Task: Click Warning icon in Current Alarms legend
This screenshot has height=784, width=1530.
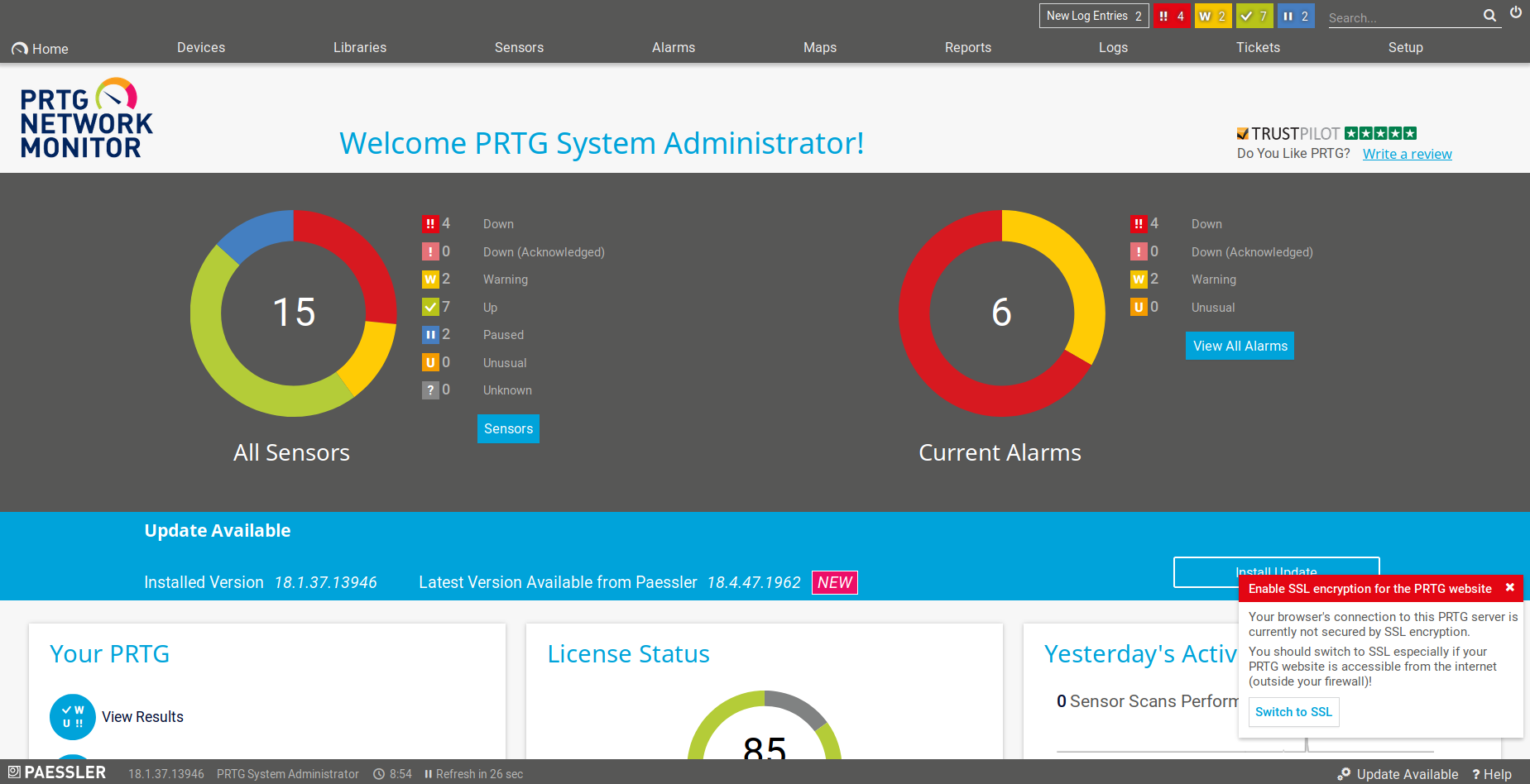Action: tap(1139, 279)
